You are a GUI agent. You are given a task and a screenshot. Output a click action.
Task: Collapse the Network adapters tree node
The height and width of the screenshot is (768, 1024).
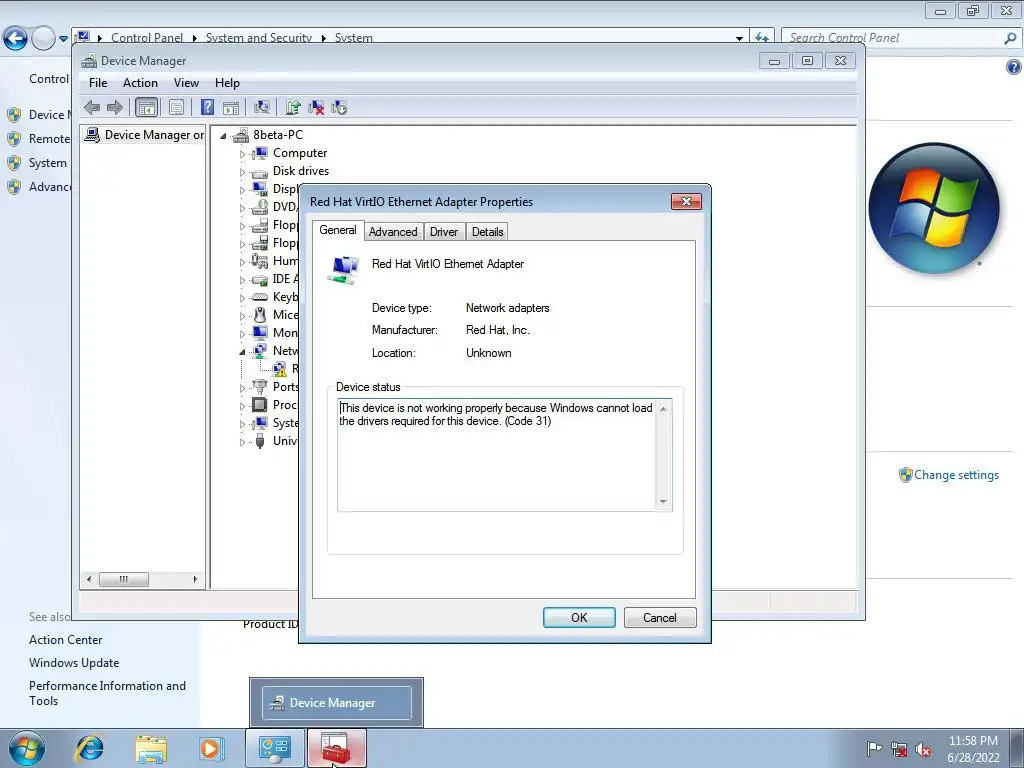pyautogui.click(x=242, y=352)
